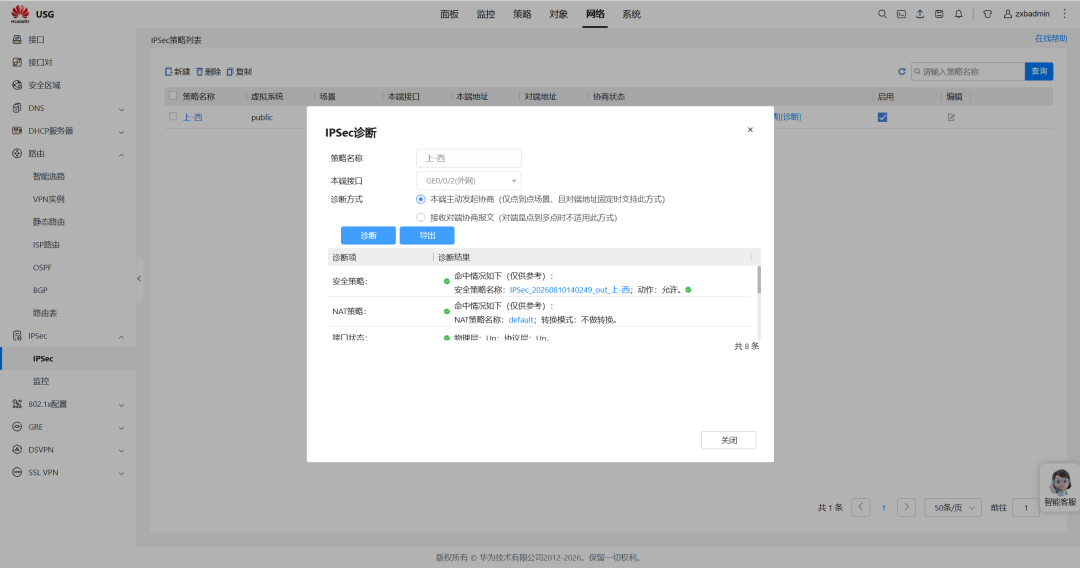Screen dimensions: 1080x568
Task: Open the 50条/页 page size dropdown
Action: point(953,507)
